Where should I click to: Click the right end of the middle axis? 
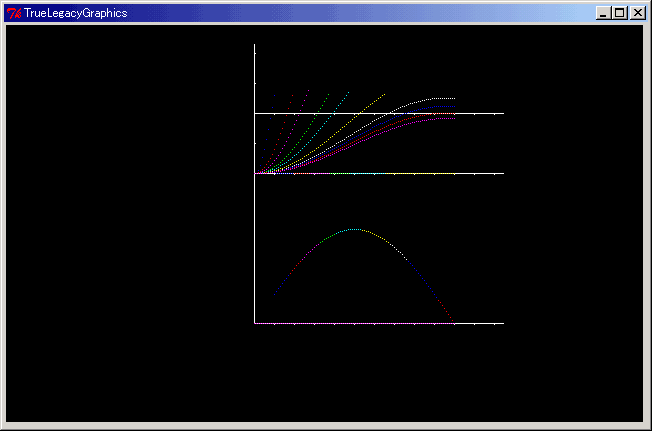(502, 173)
